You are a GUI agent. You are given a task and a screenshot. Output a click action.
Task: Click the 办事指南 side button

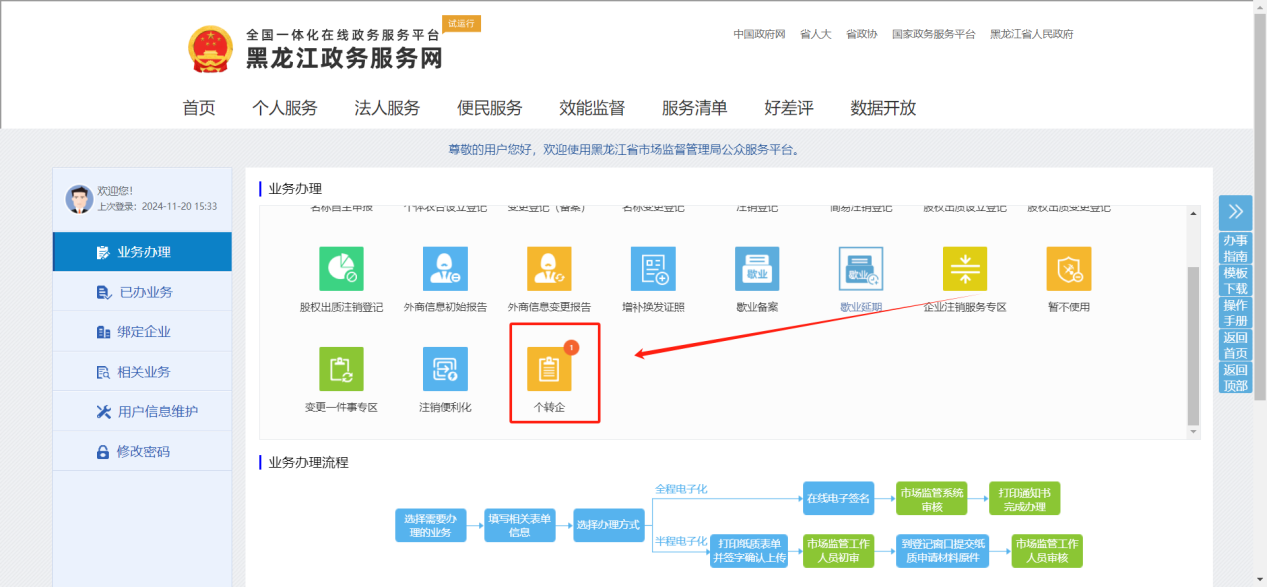1235,247
